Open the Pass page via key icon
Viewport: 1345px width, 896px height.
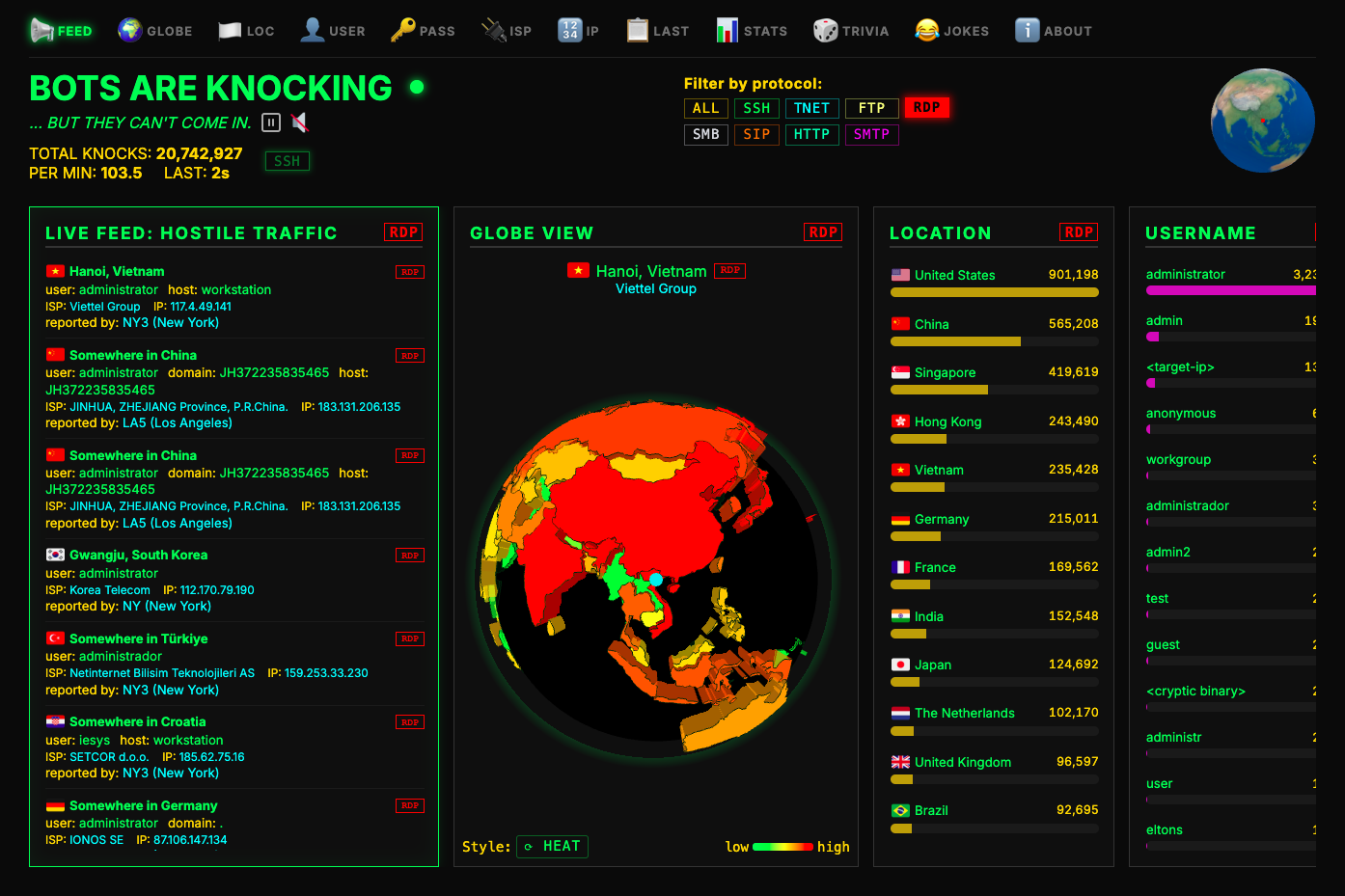(x=402, y=30)
